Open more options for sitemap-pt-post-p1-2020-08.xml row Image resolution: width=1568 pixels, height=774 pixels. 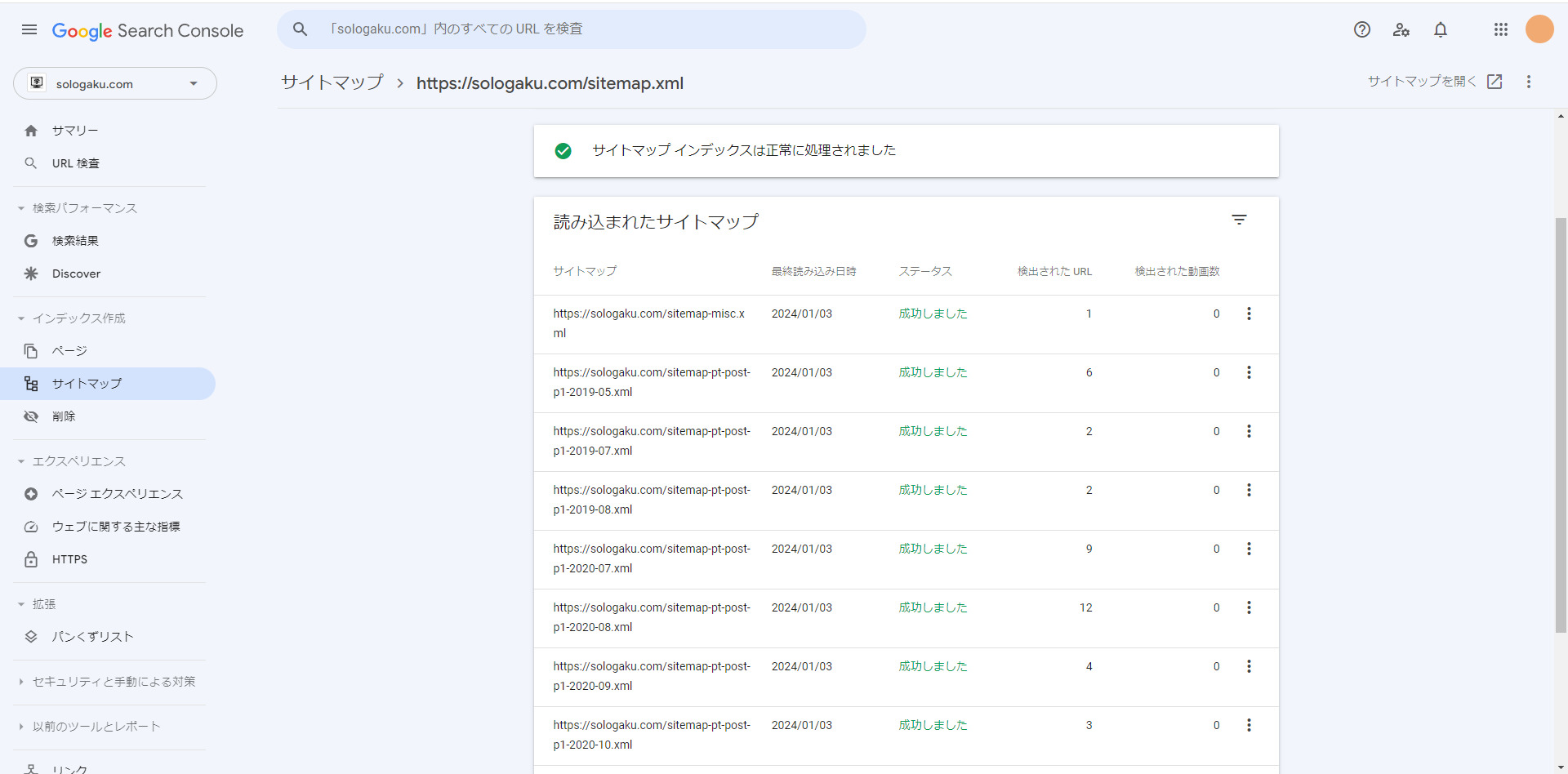coord(1249,608)
